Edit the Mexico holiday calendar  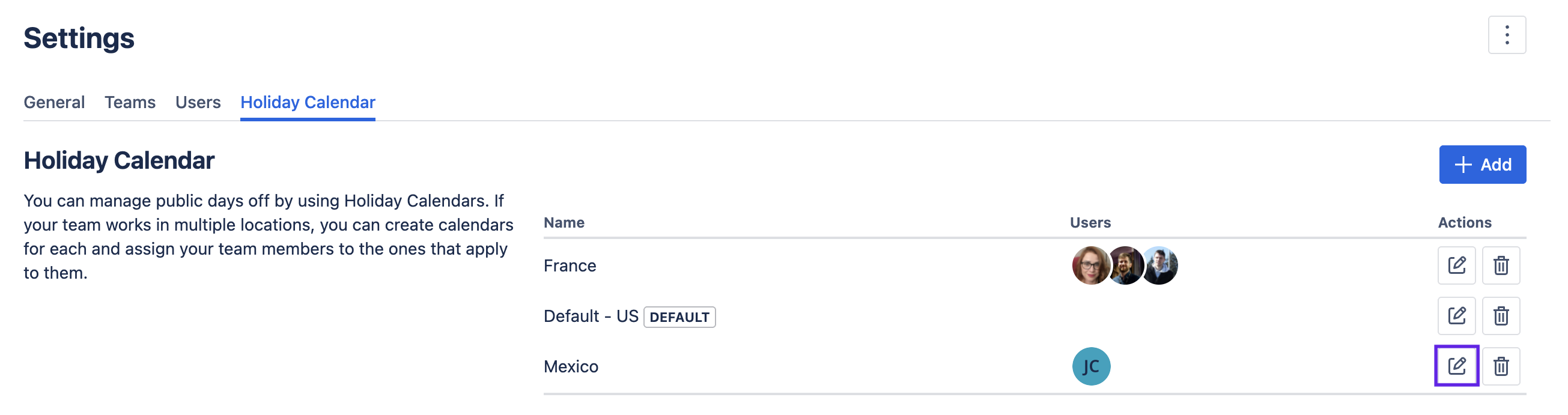point(1456,366)
